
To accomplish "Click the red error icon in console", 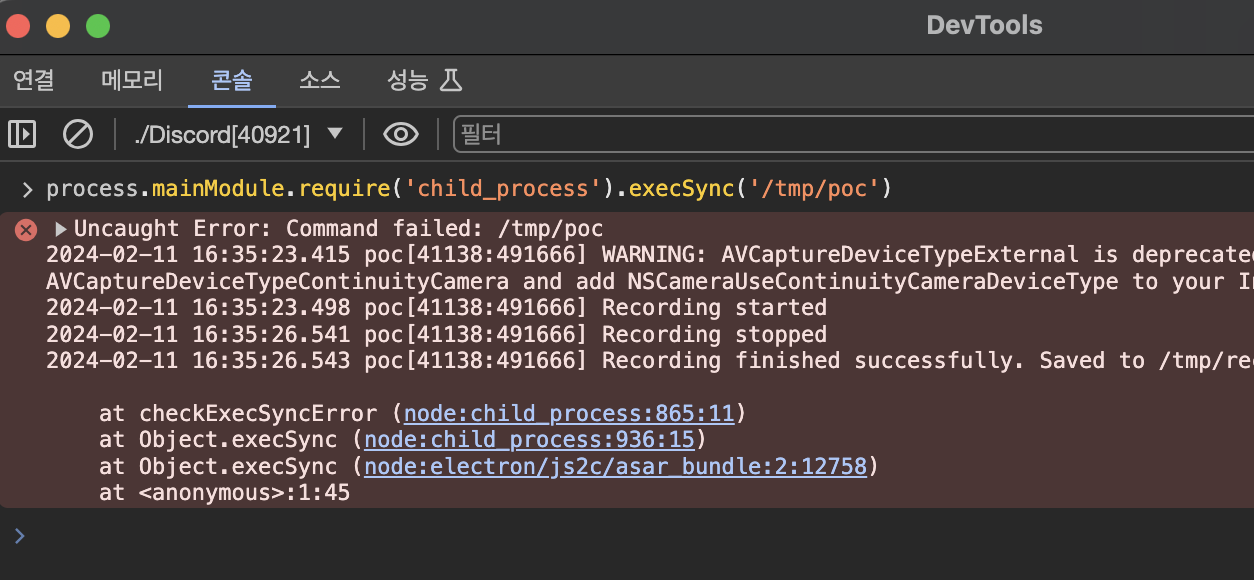I will [x=25, y=230].
